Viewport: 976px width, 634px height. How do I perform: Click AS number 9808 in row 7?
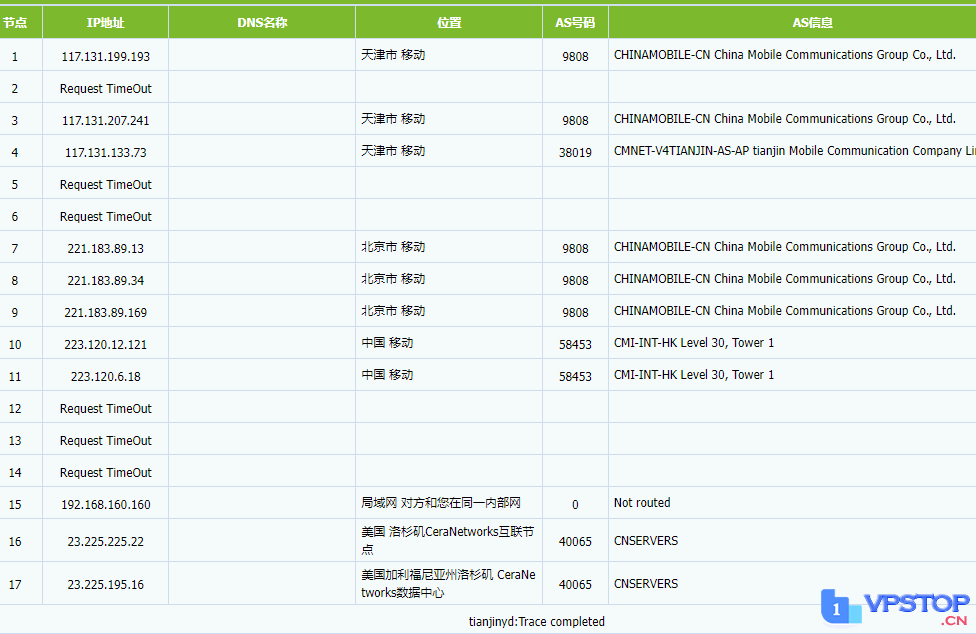click(x=575, y=249)
